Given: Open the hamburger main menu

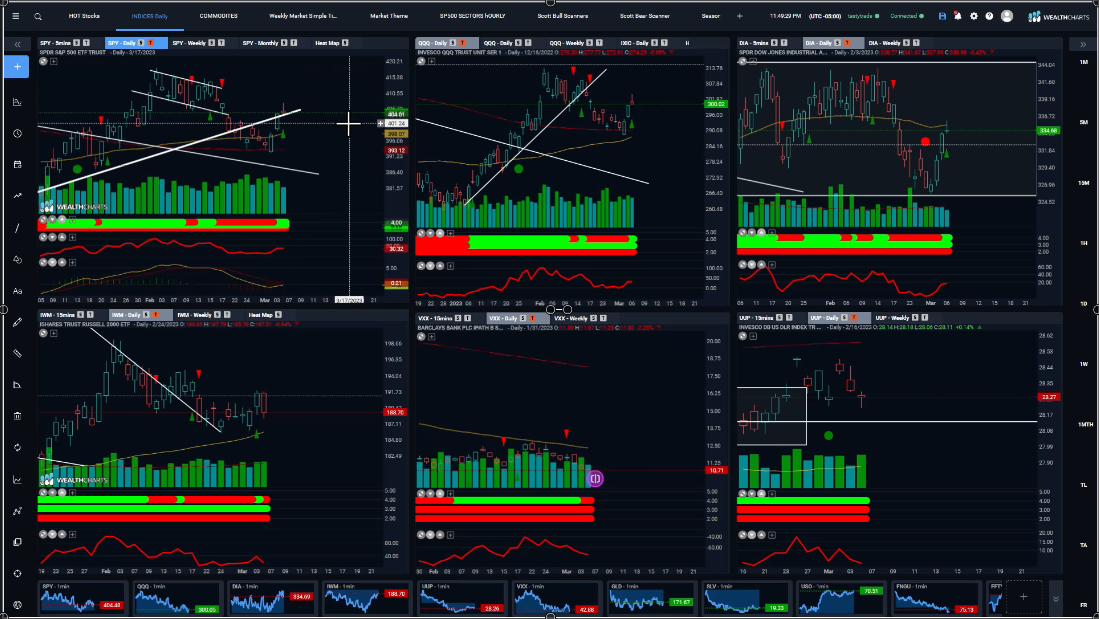Looking at the screenshot, I should click(x=16, y=16).
